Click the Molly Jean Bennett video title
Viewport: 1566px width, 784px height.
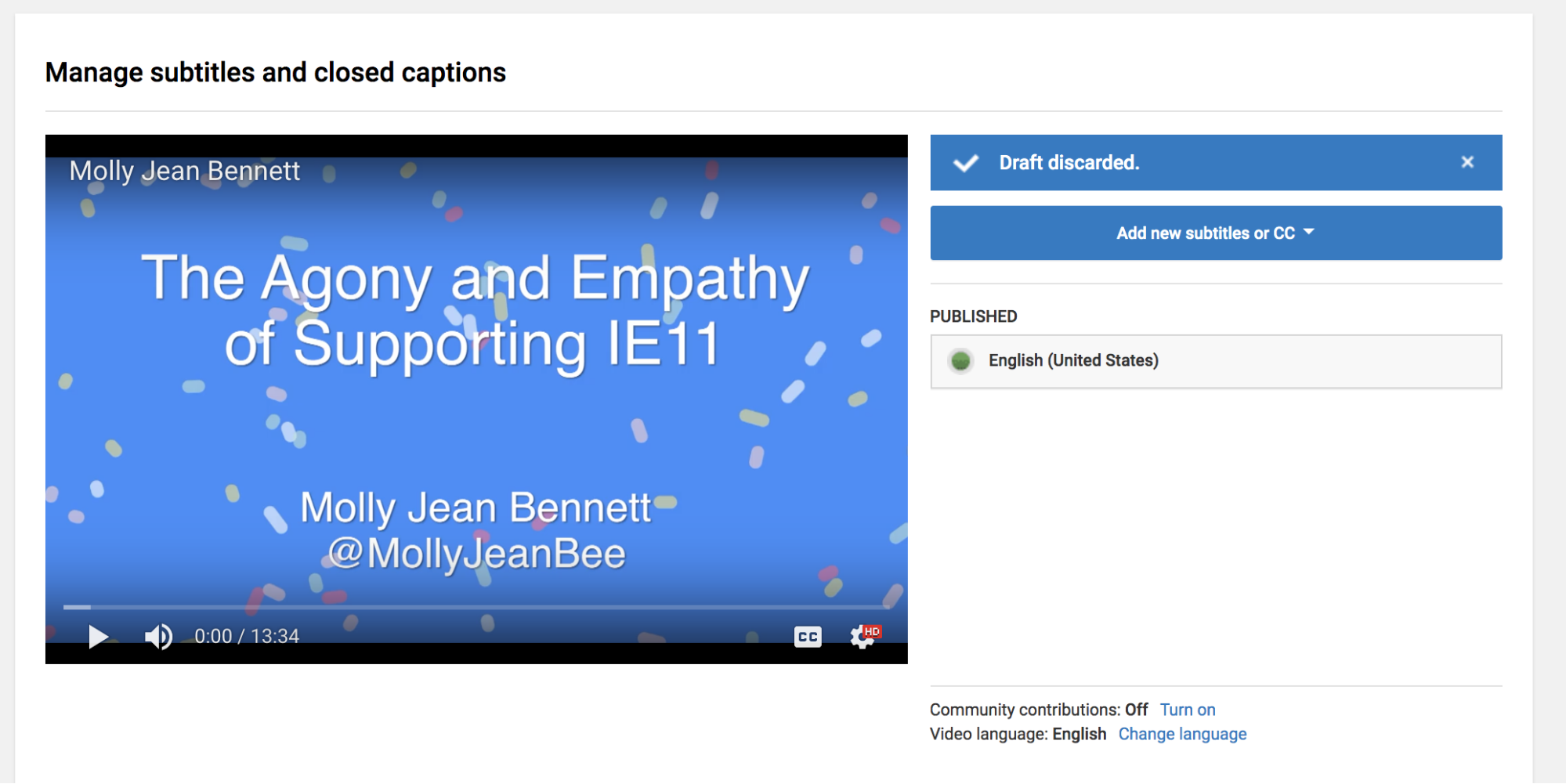[x=185, y=171]
